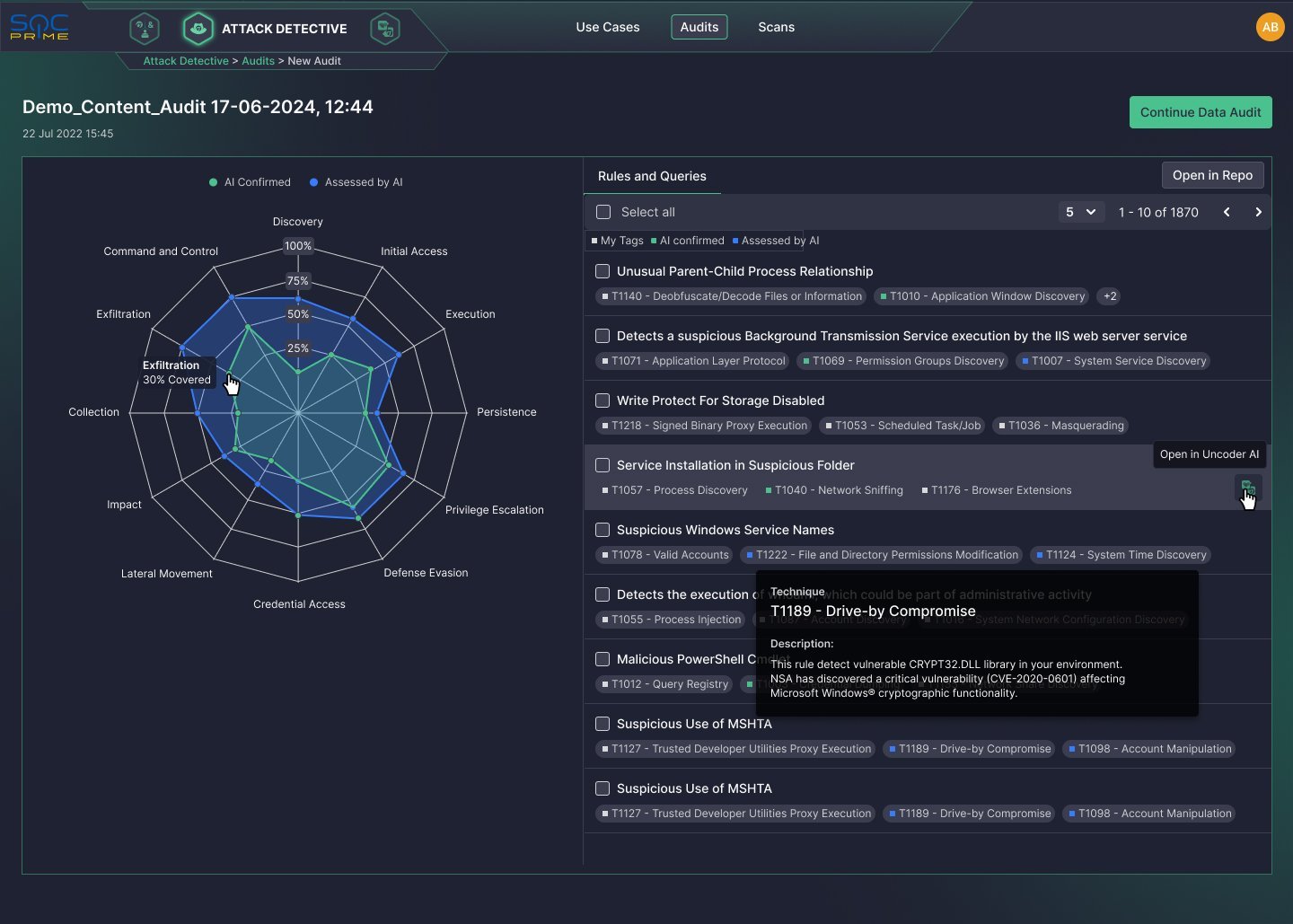
Task: Go to the next page of rules
Action: point(1258,212)
